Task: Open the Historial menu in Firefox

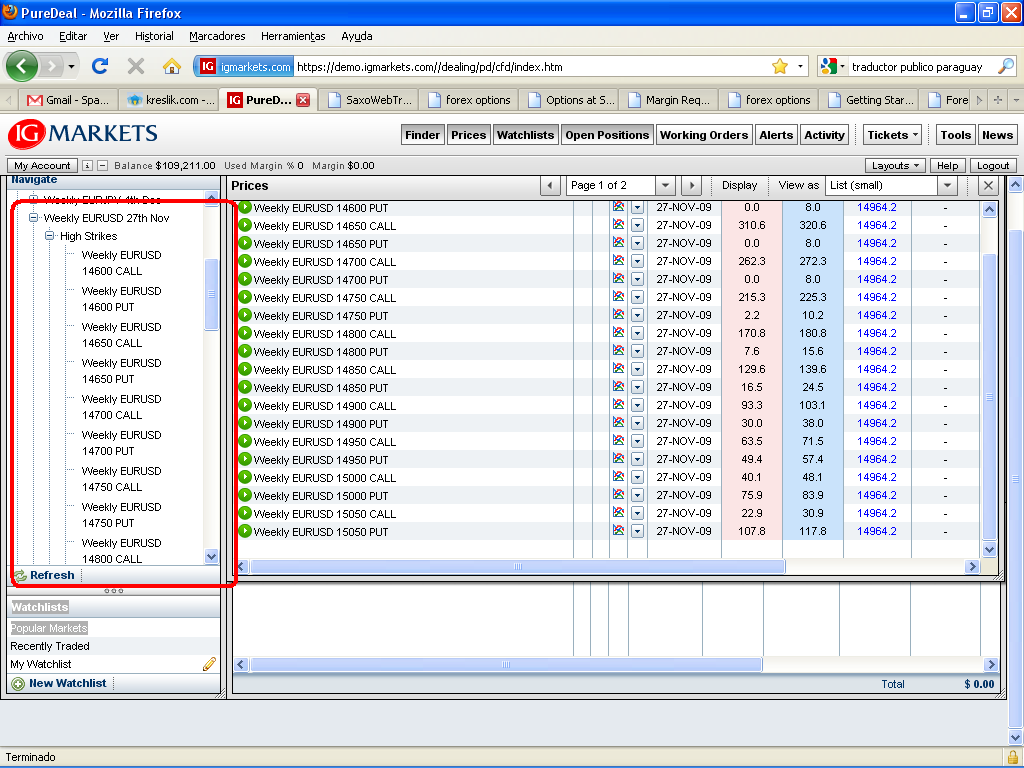Action: (x=154, y=36)
